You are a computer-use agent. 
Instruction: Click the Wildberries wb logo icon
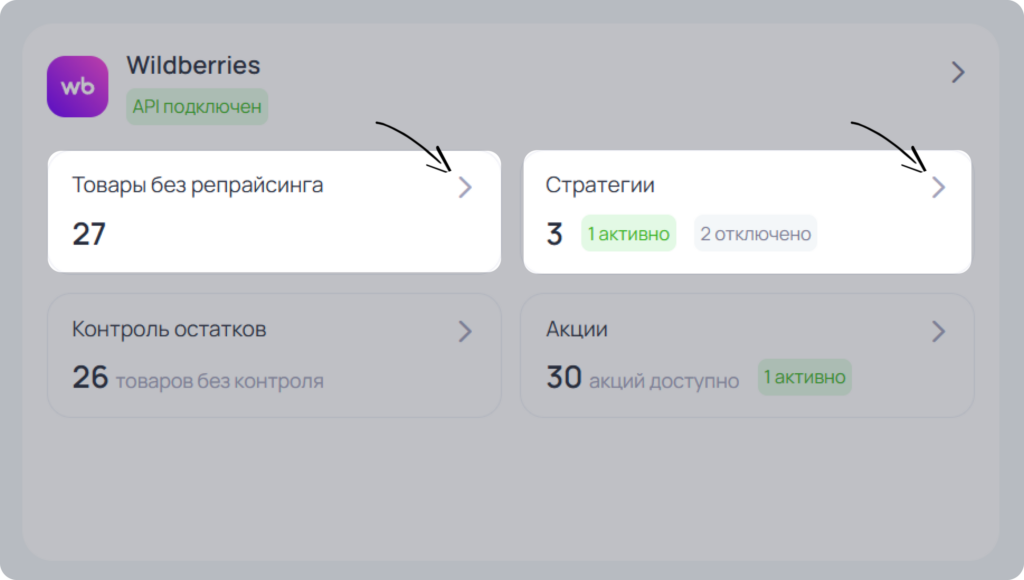click(x=78, y=86)
